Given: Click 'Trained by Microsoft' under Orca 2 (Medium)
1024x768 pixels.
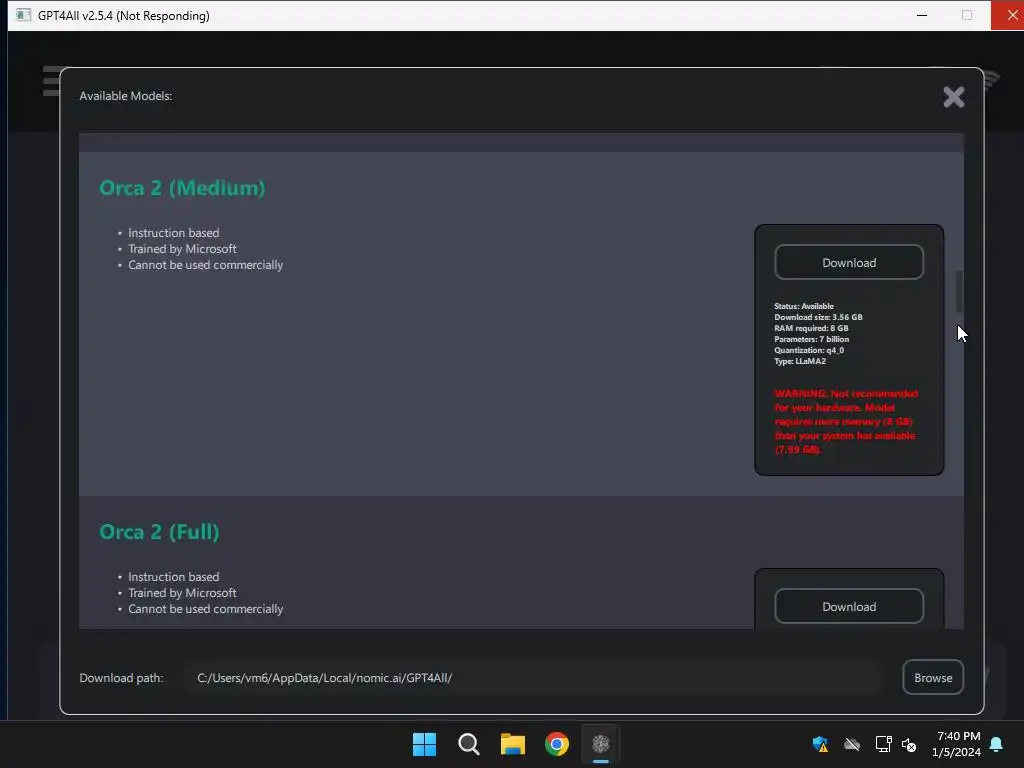Looking at the screenshot, I should 182,249.
